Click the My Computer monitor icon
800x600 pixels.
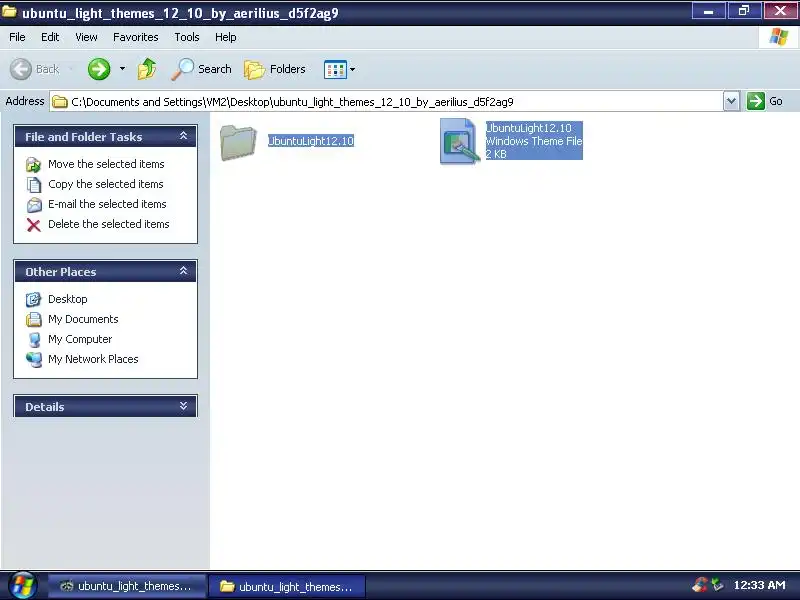pos(34,339)
